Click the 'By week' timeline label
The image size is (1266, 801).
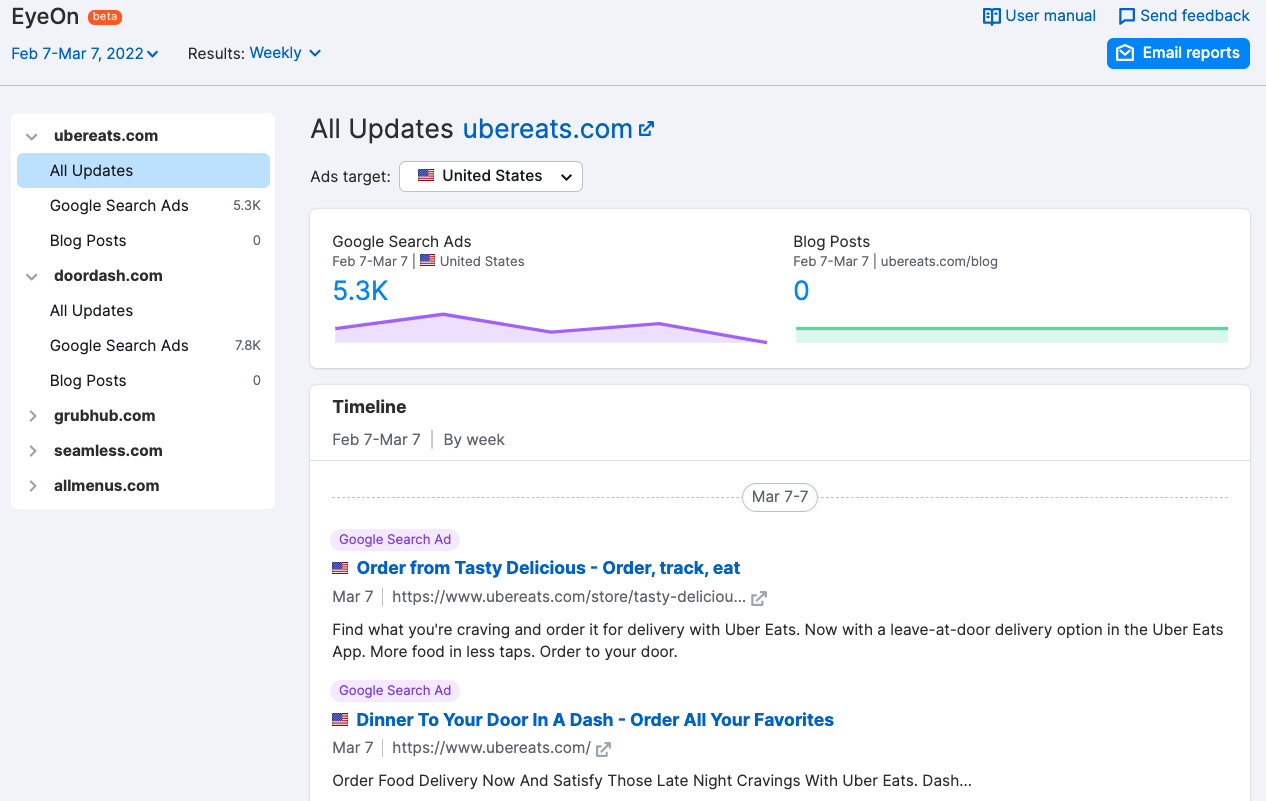474,440
